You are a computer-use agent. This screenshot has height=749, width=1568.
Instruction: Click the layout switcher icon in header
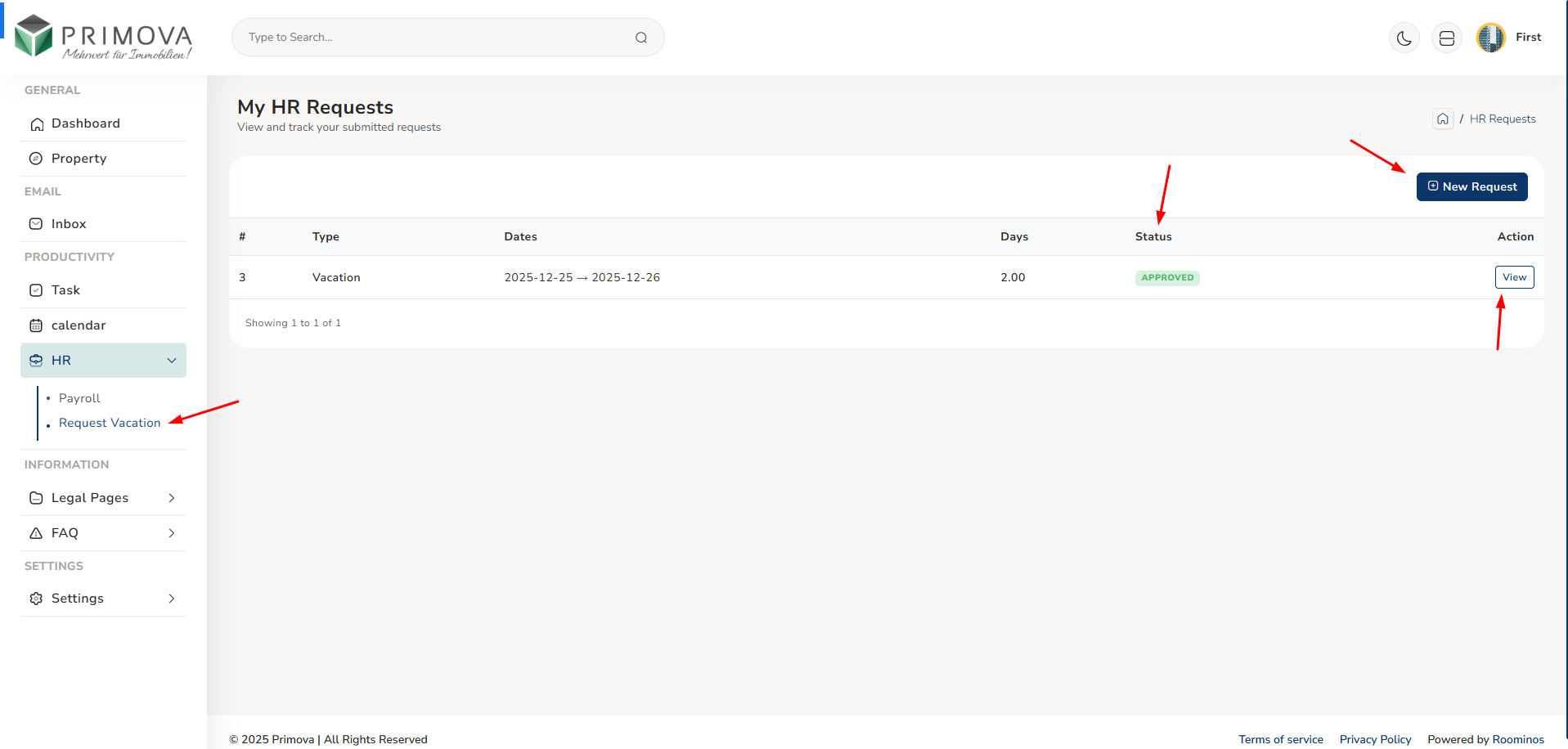tap(1446, 38)
